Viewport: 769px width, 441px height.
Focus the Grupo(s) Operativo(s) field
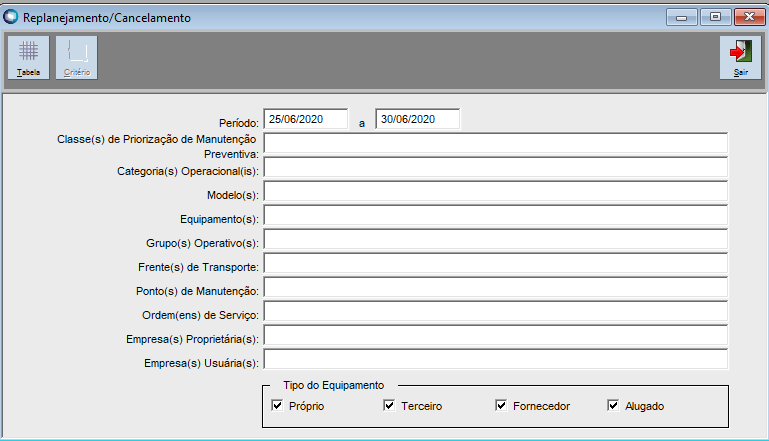[495, 240]
